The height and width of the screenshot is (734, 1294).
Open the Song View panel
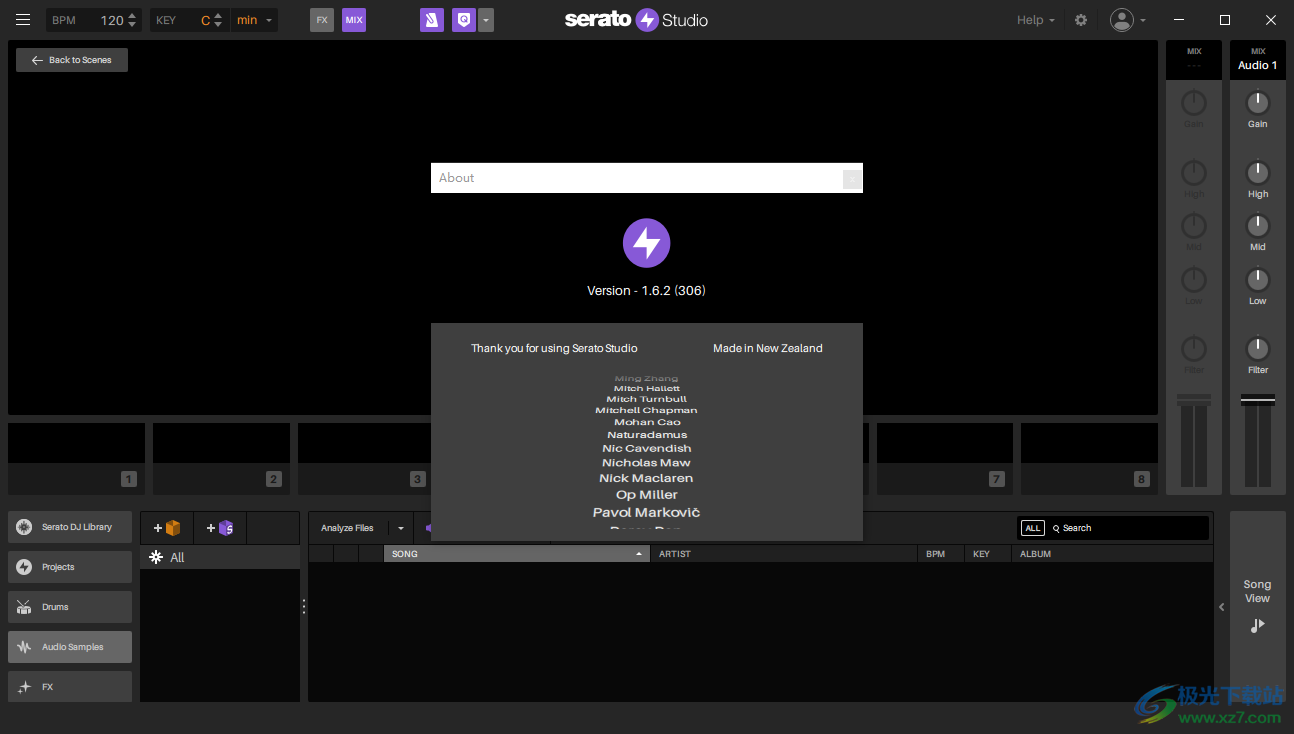tap(1258, 607)
